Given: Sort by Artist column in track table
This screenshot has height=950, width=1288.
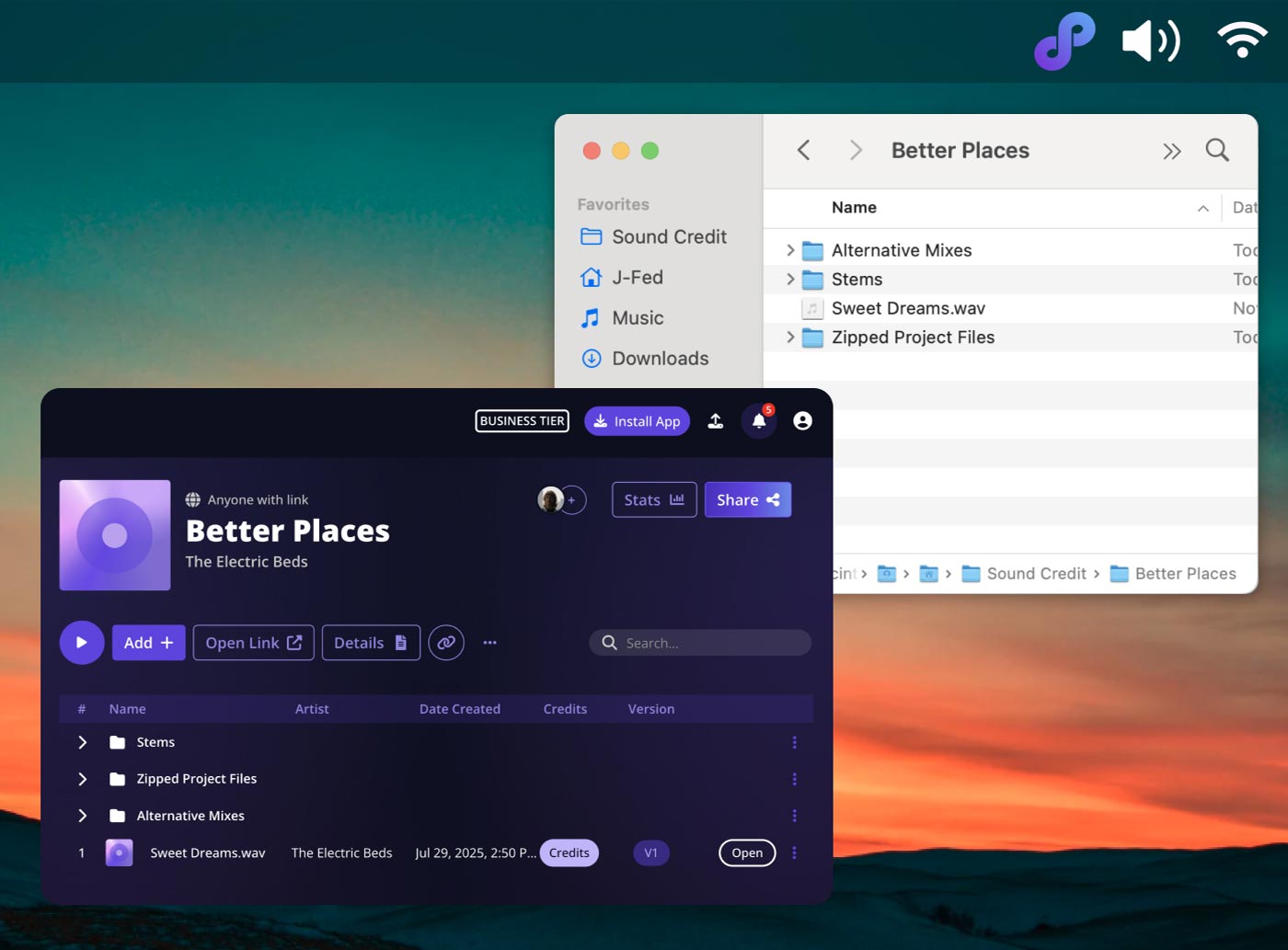Looking at the screenshot, I should click(312, 709).
